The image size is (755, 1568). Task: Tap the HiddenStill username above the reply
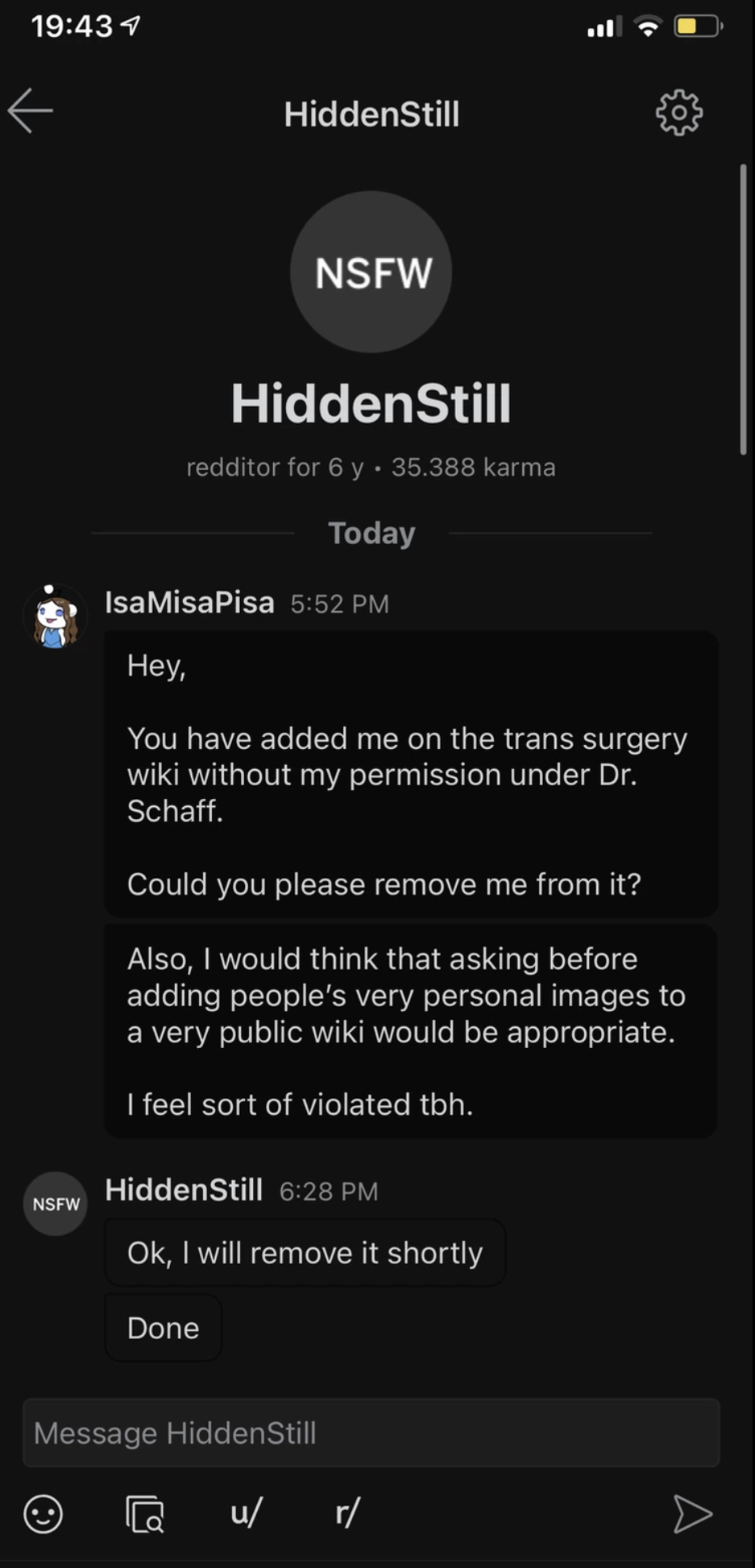(x=184, y=1189)
